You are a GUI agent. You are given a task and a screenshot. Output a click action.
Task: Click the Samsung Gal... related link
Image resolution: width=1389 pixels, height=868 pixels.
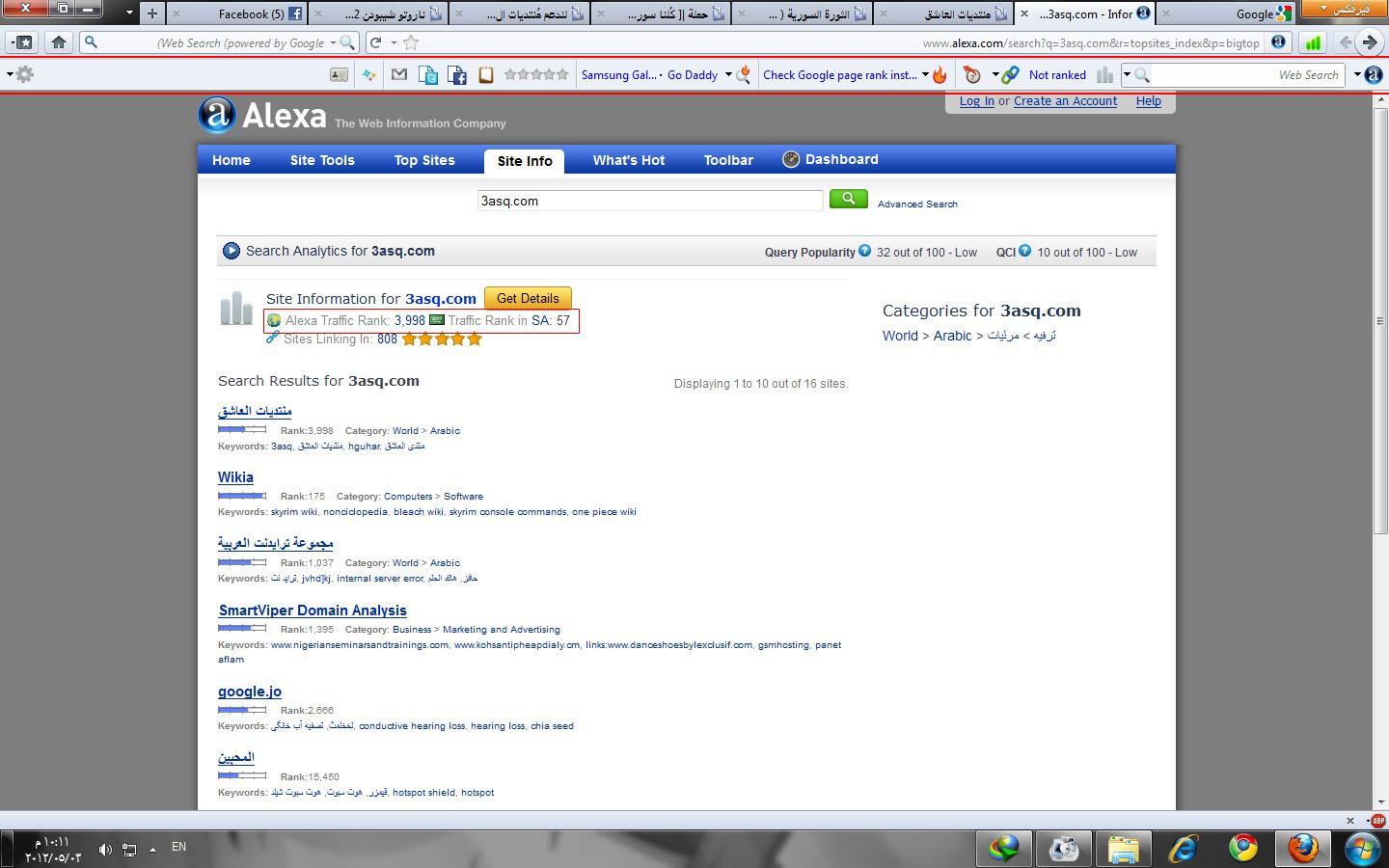[x=618, y=74]
